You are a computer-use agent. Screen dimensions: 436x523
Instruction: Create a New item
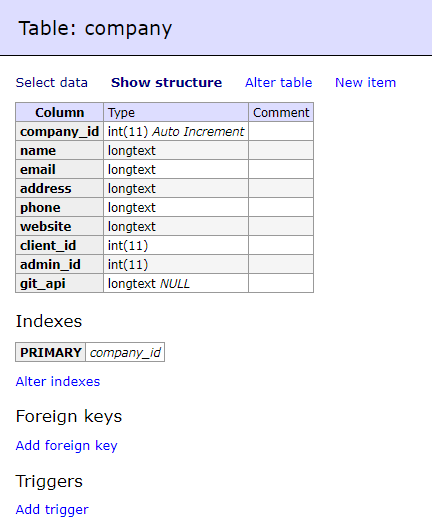(x=365, y=83)
